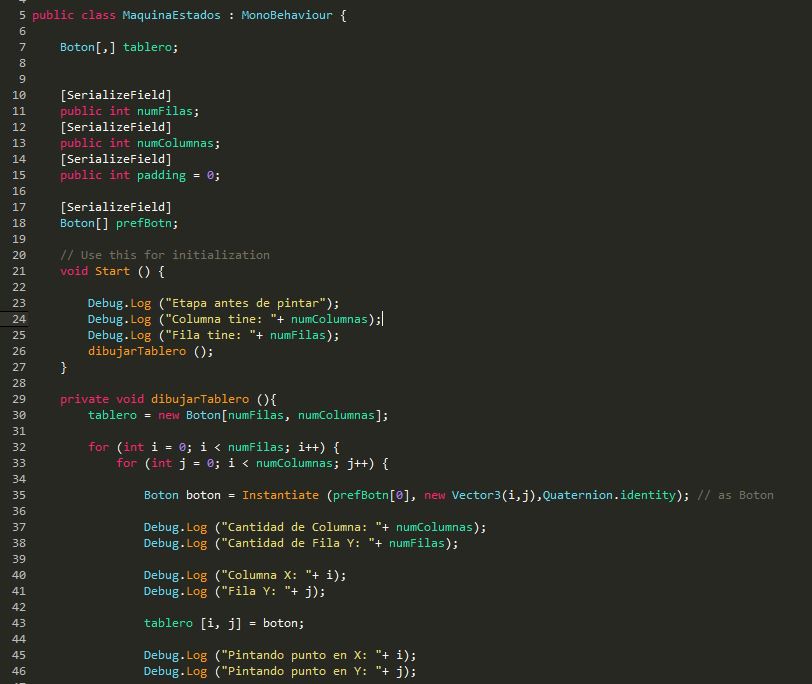Click MonoBehaviour on line 5

(287, 15)
